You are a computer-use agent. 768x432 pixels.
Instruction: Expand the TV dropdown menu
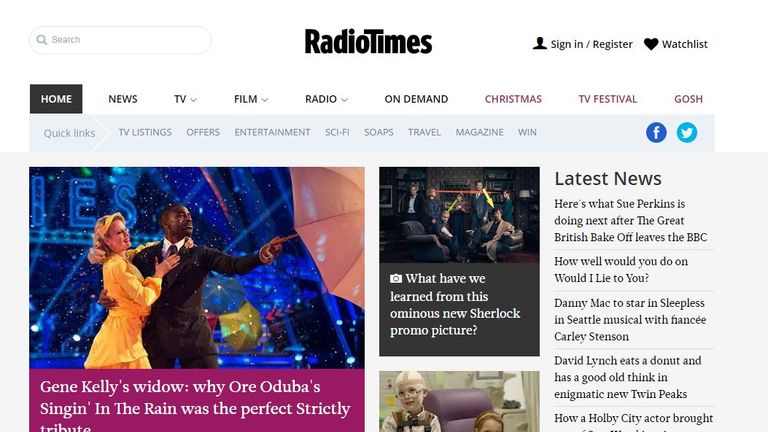point(185,99)
